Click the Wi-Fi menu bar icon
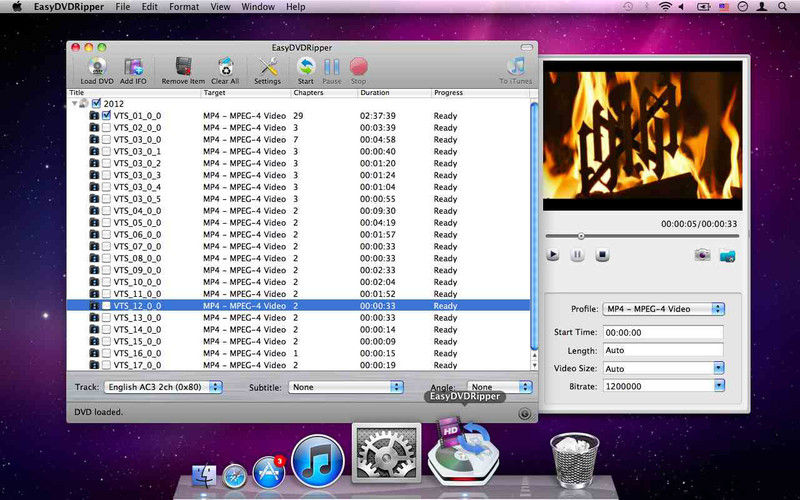The width and height of the screenshot is (800, 500). coord(665,7)
